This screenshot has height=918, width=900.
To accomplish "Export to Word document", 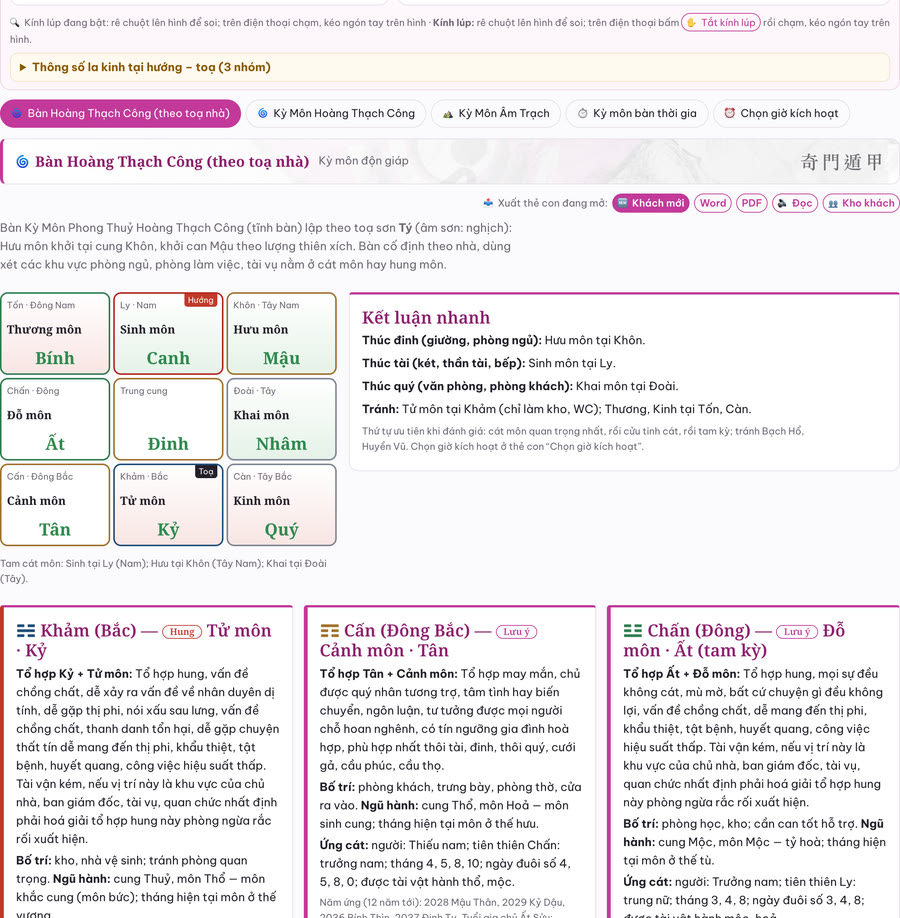I will click(713, 203).
